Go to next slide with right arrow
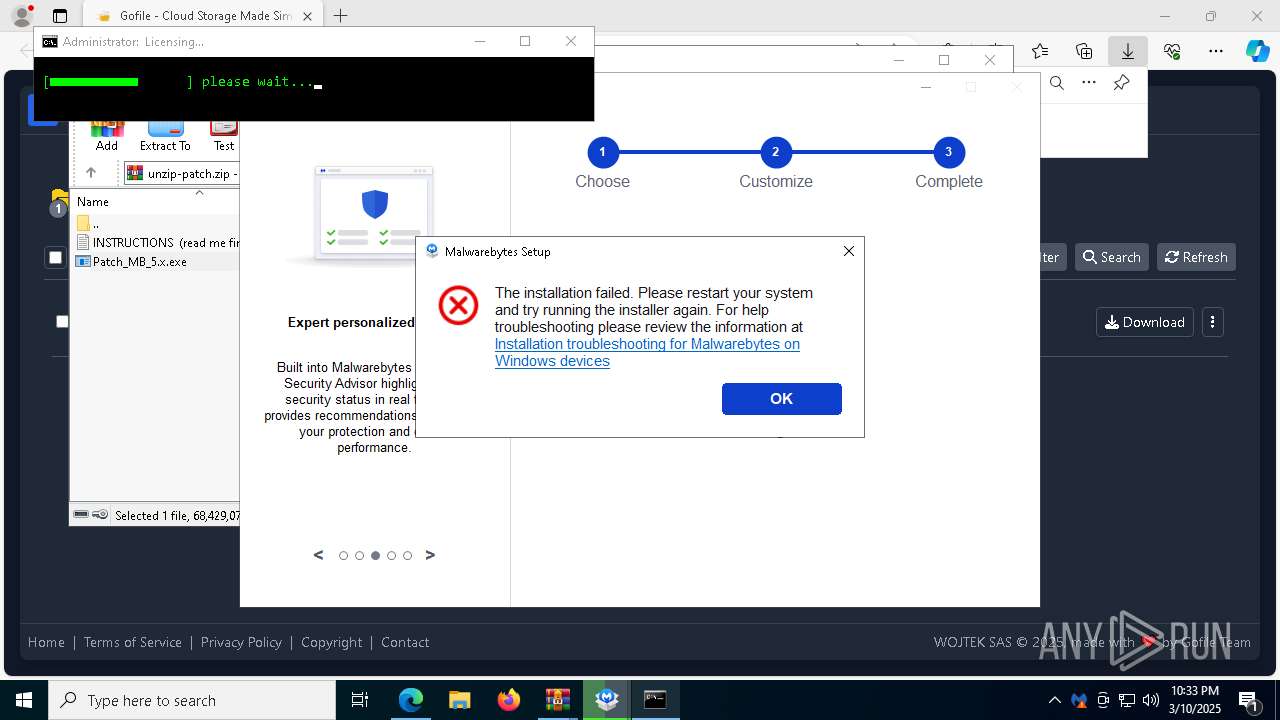The image size is (1280, 720). coord(430,555)
